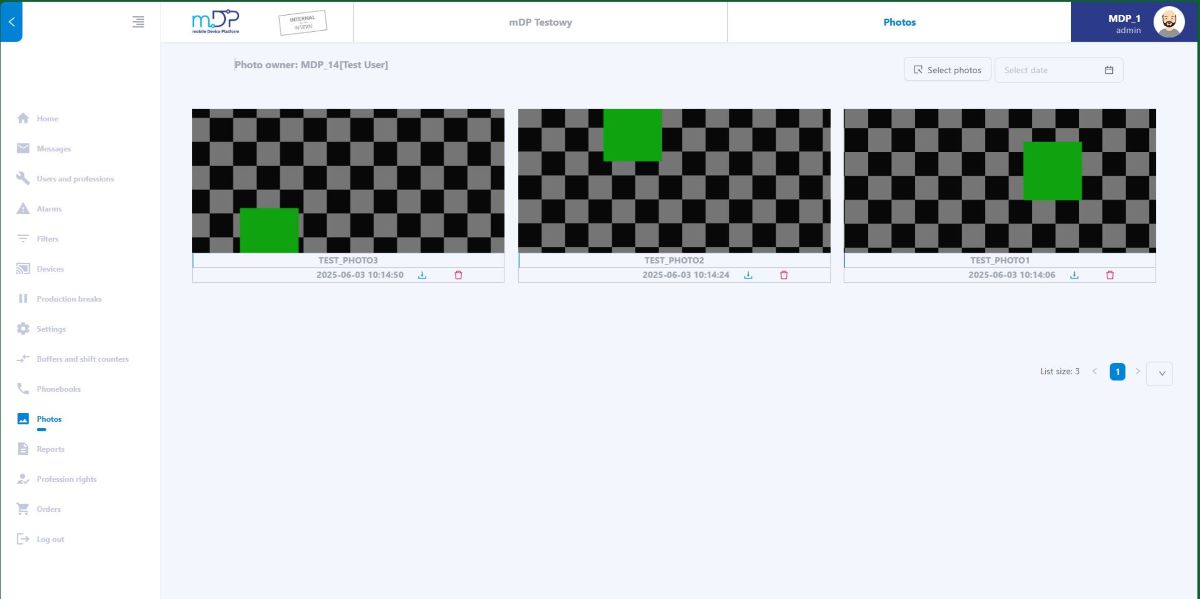Screen dimensions: 1200x599
Task: Click the Alarms warning triangle icon
Action: pyautogui.click(x=23, y=208)
